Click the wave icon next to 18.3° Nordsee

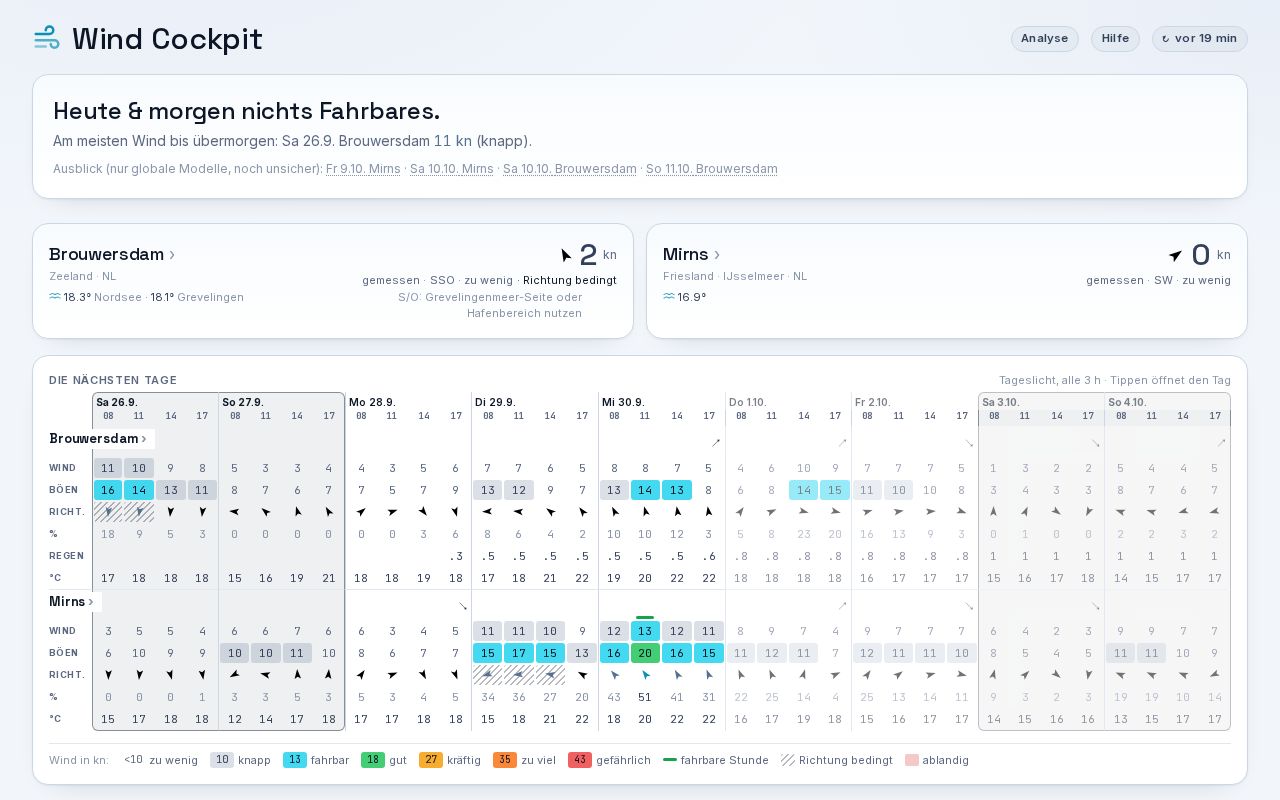(55, 297)
